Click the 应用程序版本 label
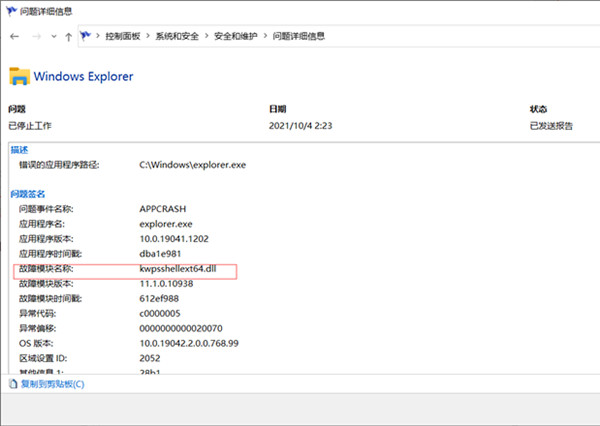Viewport: 600px width, 426px height. click(46, 239)
